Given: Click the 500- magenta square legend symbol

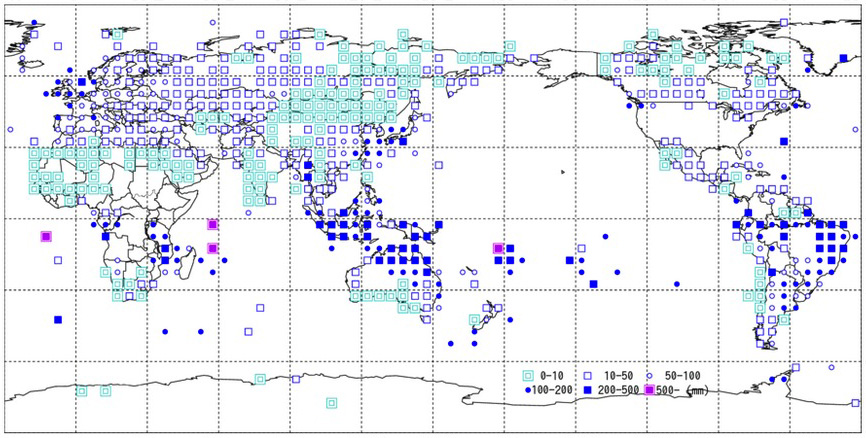Looking at the screenshot, I should tap(649, 389).
